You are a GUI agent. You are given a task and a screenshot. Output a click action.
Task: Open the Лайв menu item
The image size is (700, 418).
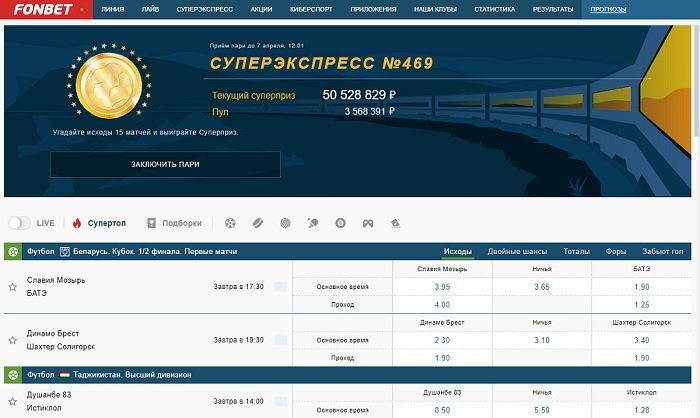point(150,9)
